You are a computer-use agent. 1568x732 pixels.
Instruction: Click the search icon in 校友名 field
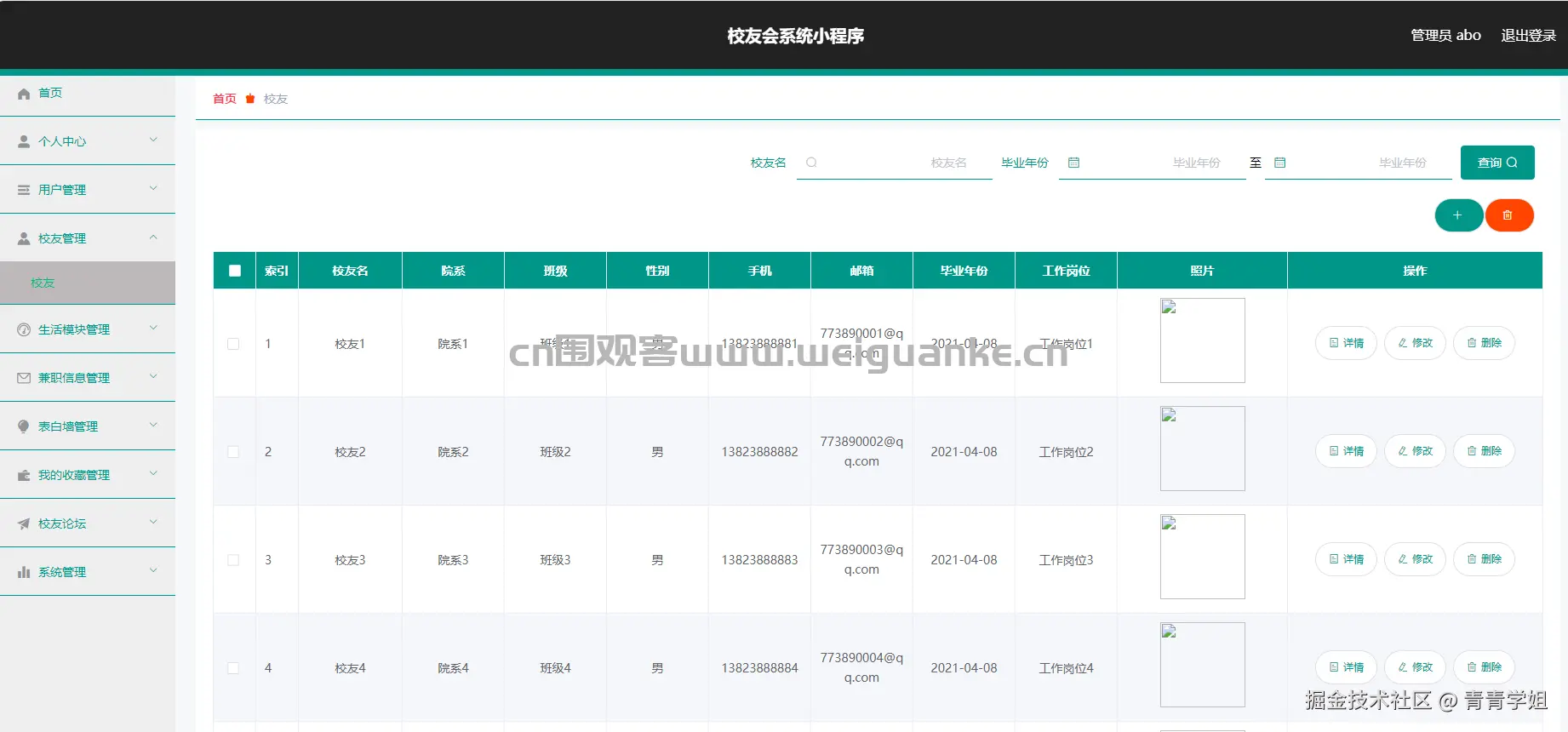(811, 163)
